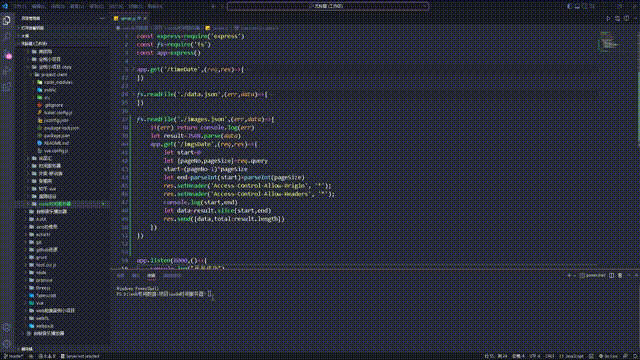
Task: Open the File menu
Action: click(20, 6)
